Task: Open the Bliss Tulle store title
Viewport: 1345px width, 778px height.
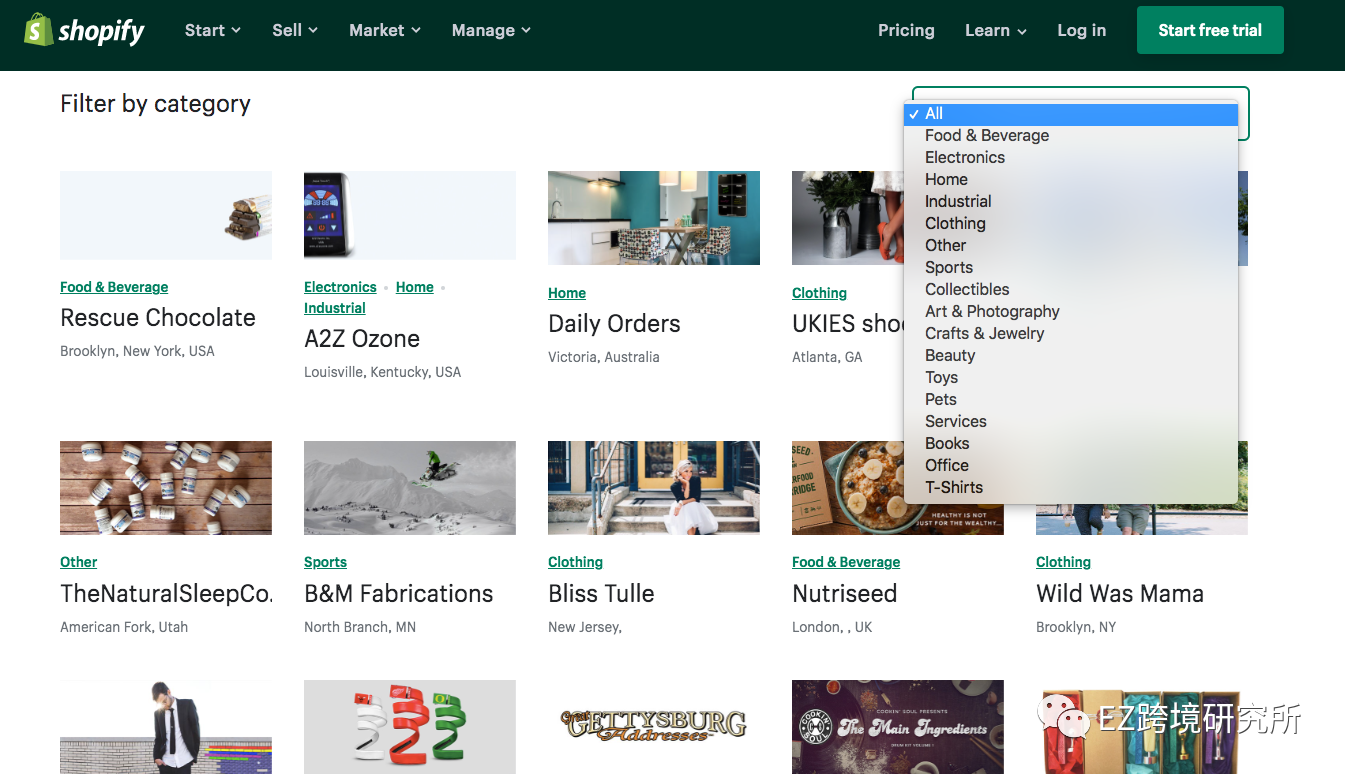Action: point(601,594)
